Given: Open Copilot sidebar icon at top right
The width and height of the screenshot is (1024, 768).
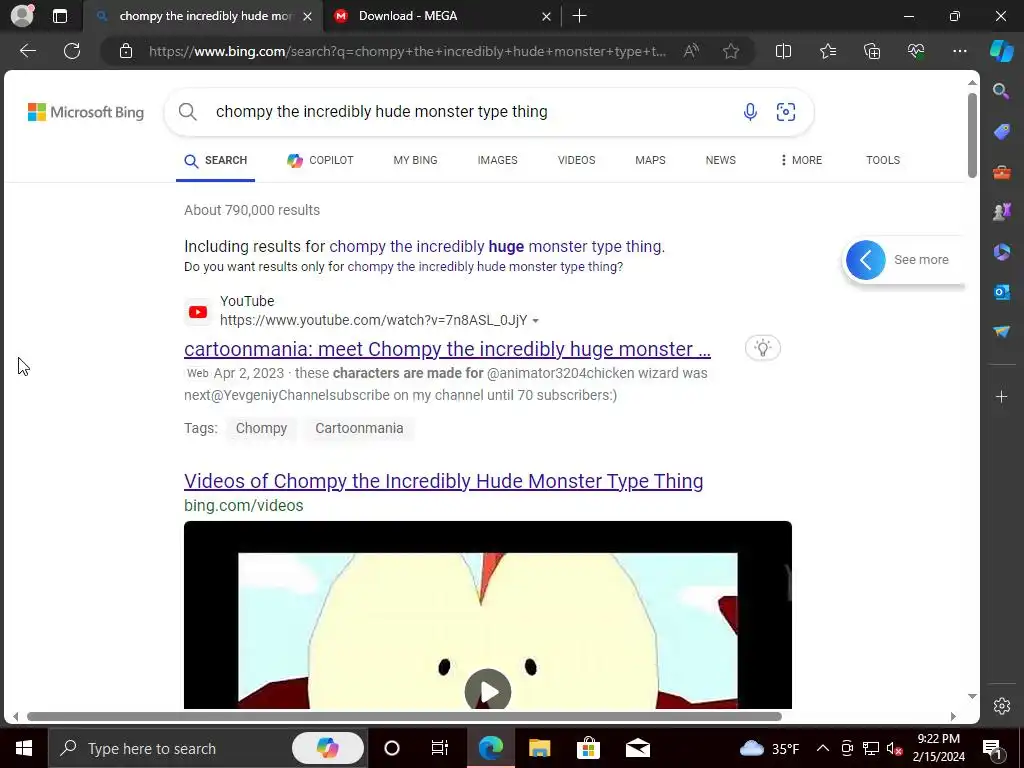Looking at the screenshot, I should coord(1001,51).
